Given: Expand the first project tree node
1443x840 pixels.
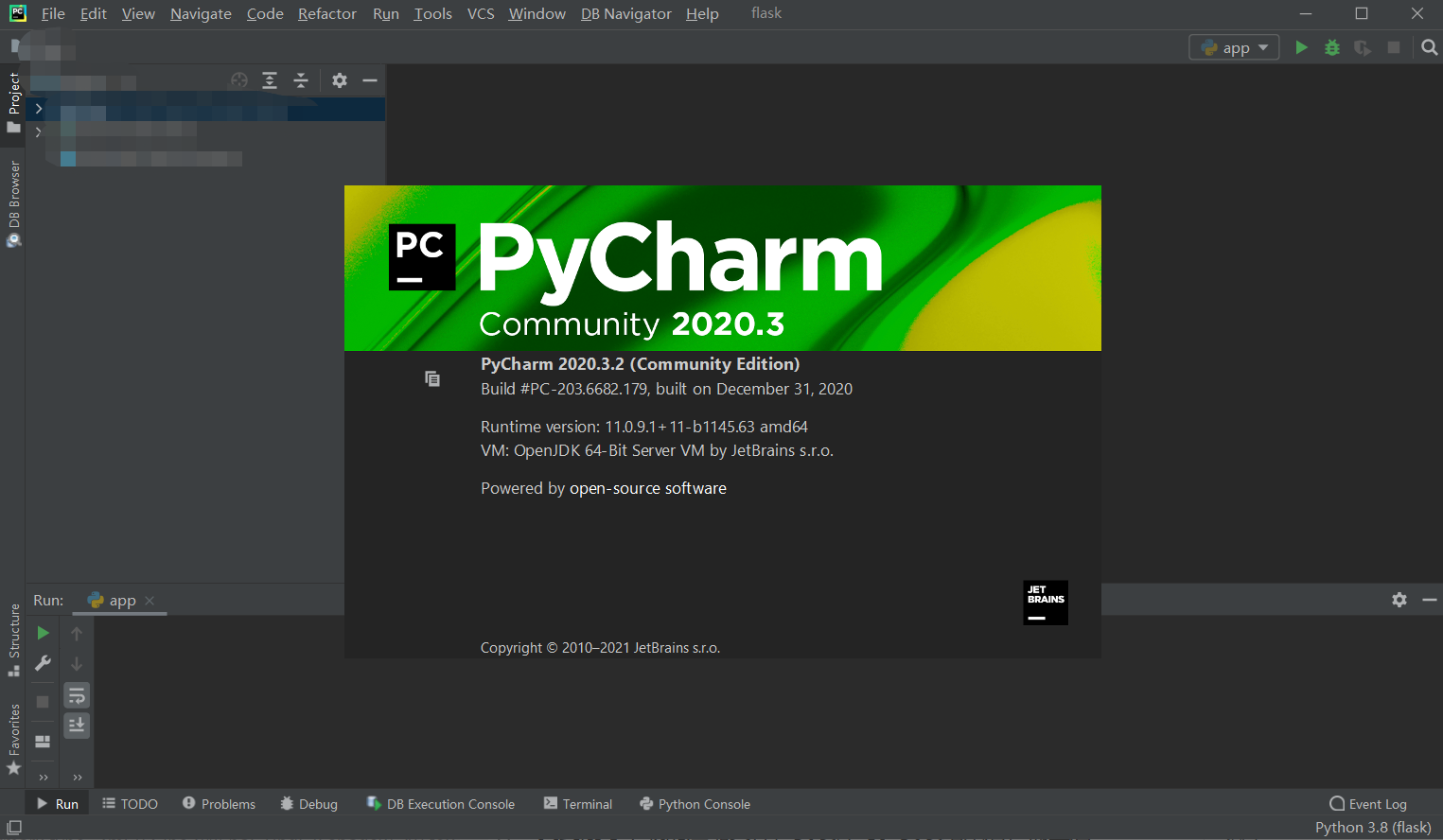Looking at the screenshot, I should point(39,109).
